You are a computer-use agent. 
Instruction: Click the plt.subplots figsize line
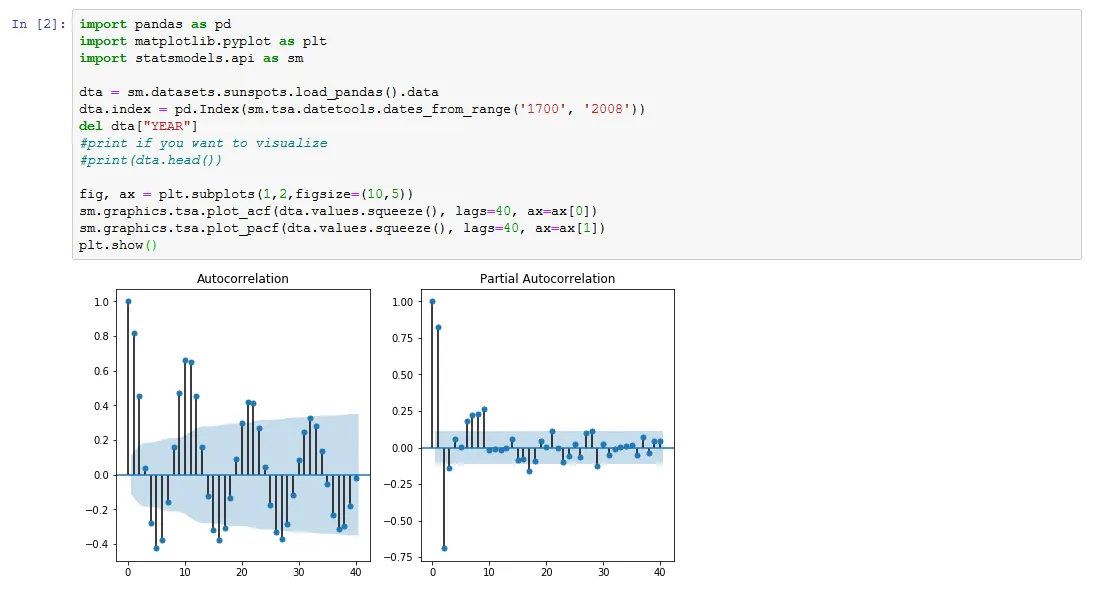click(x=246, y=194)
